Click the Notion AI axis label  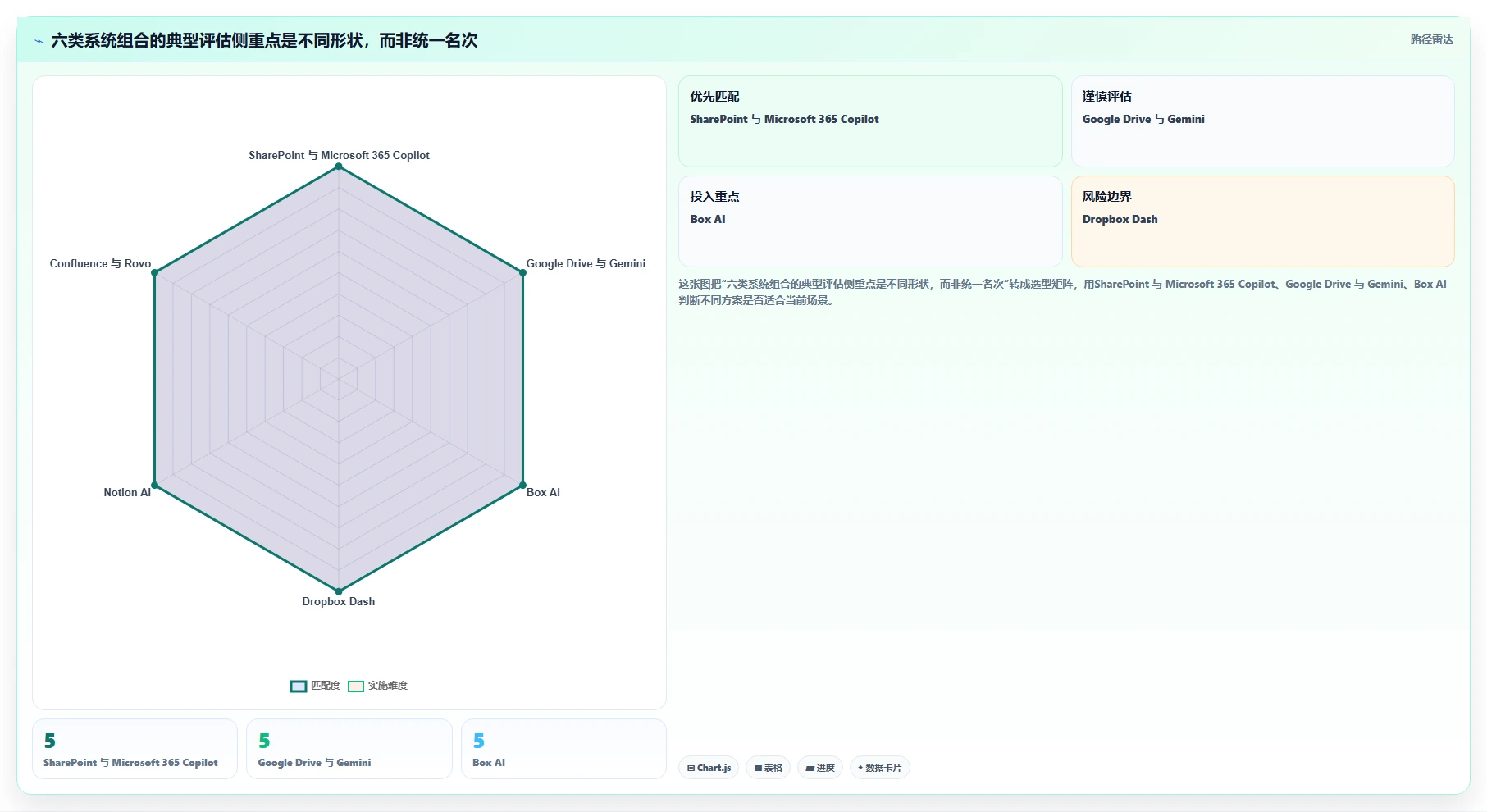[x=127, y=492]
